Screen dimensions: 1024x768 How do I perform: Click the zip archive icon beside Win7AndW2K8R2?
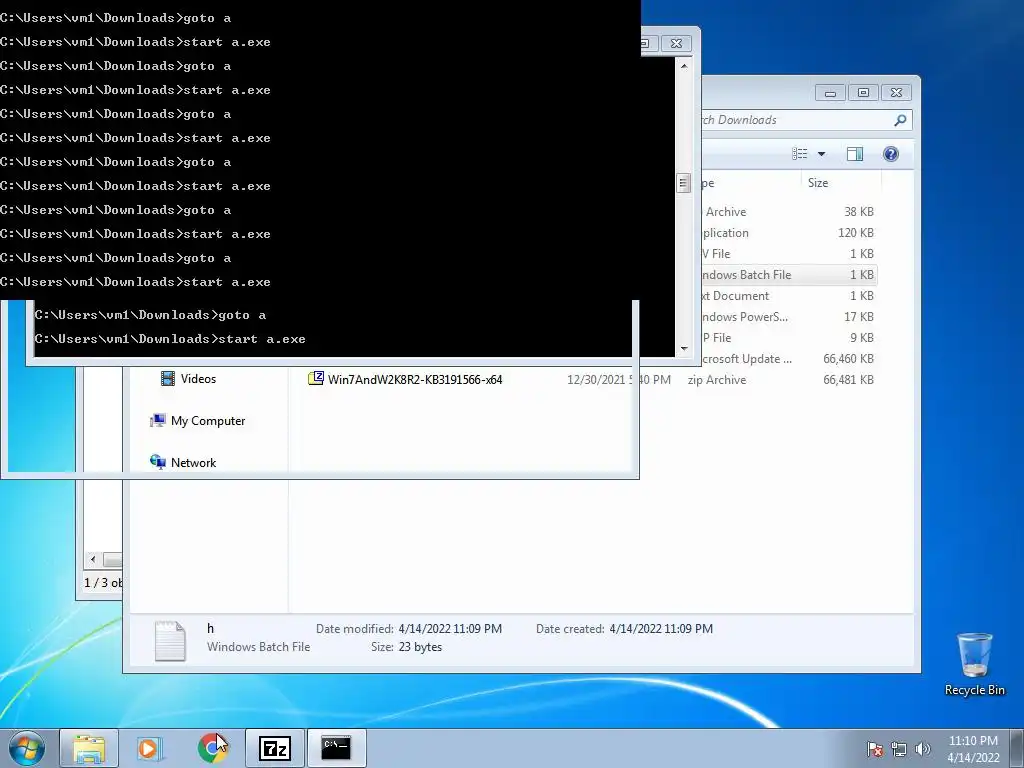click(x=315, y=378)
